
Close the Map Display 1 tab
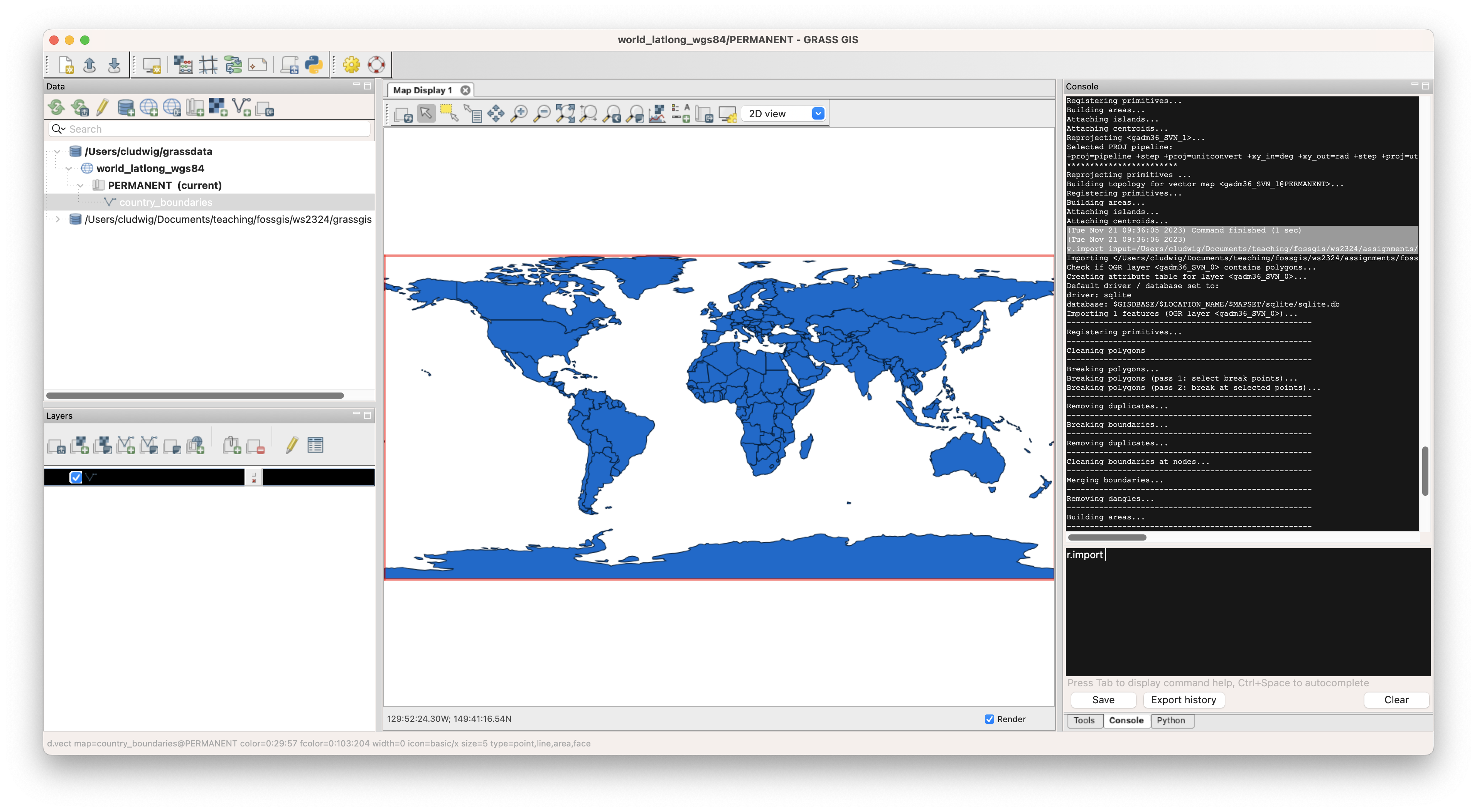tap(465, 90)
